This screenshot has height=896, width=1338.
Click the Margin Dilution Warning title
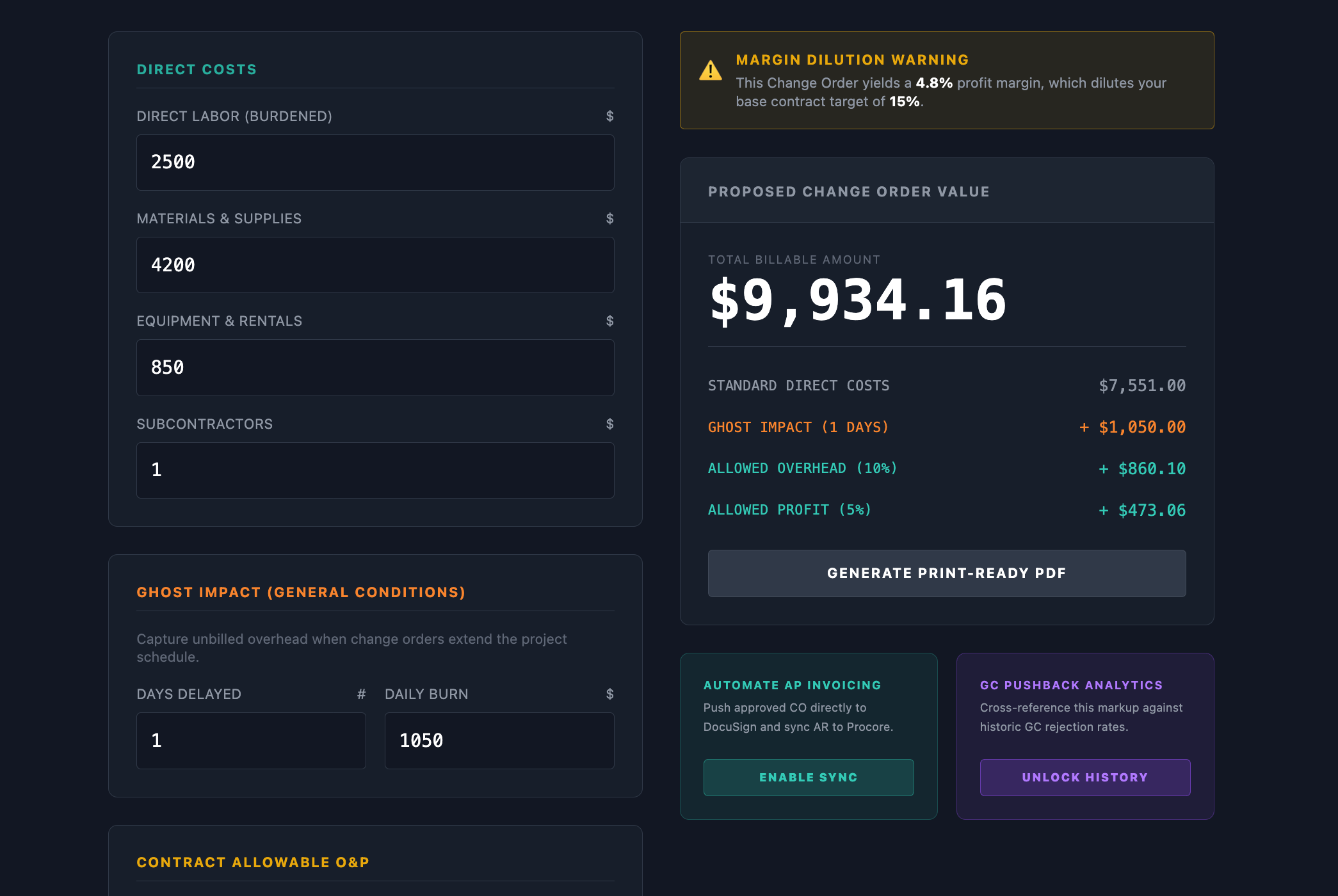pyautogui.click(x=852, y=60)
